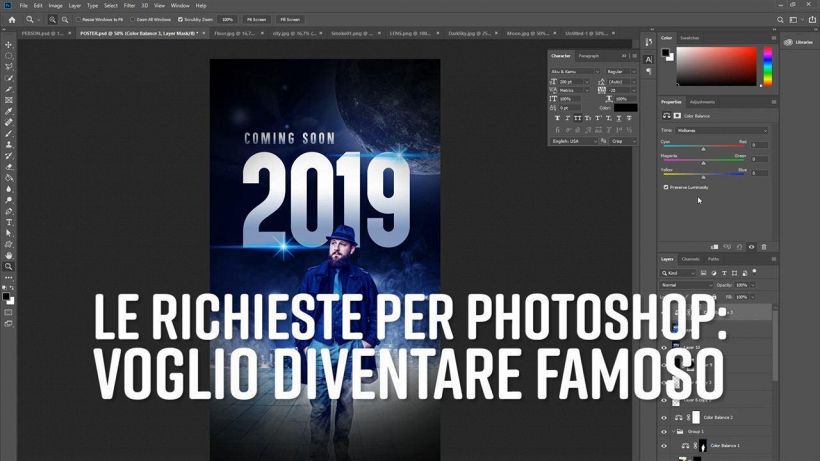Screen dimensions: 820x461
Task: Disable the Scrubby Zoom checkbox
Action: (180, 19)
